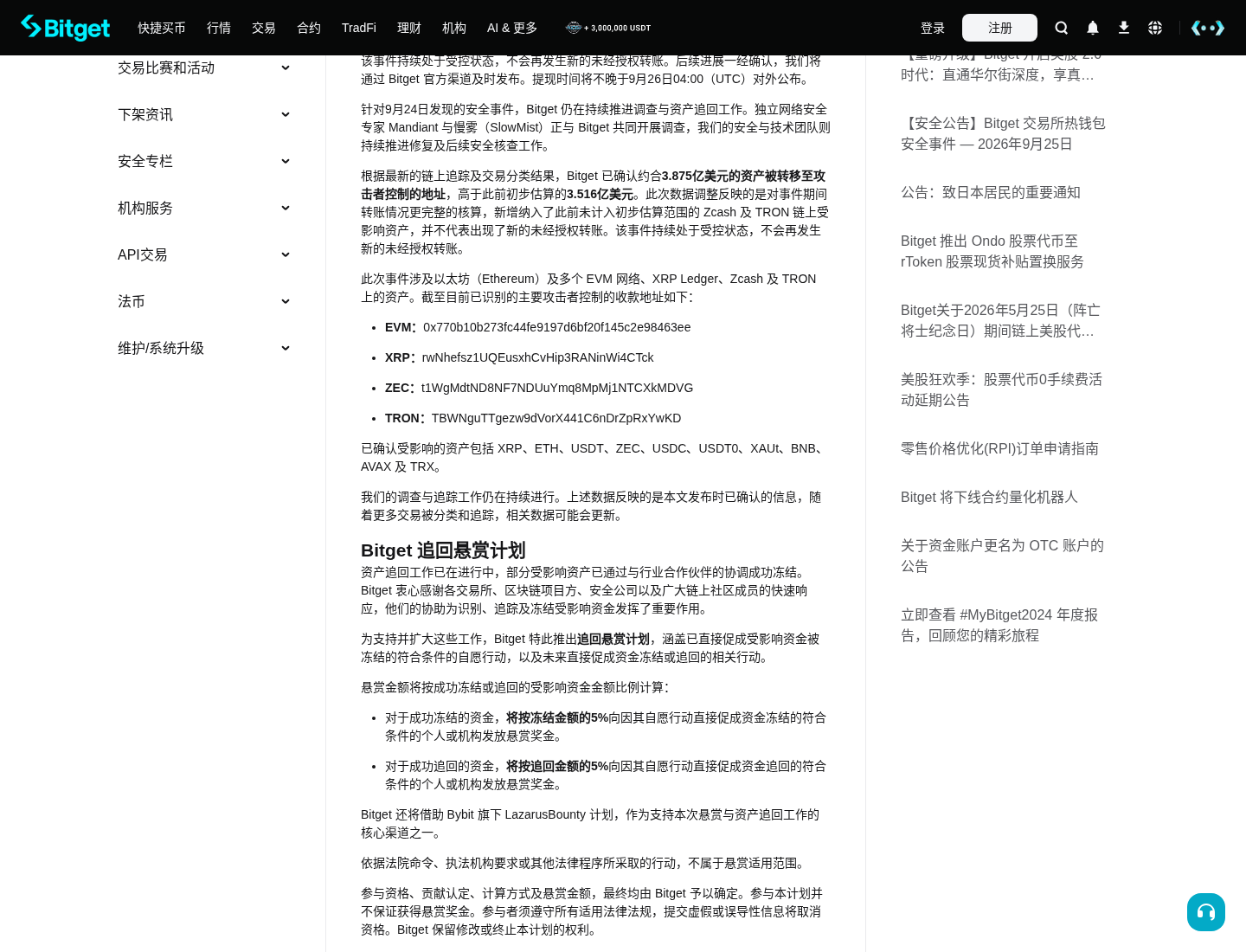Click the bold text 将按冻结金额的5%

pyautogui.click(x=557, y=717)
